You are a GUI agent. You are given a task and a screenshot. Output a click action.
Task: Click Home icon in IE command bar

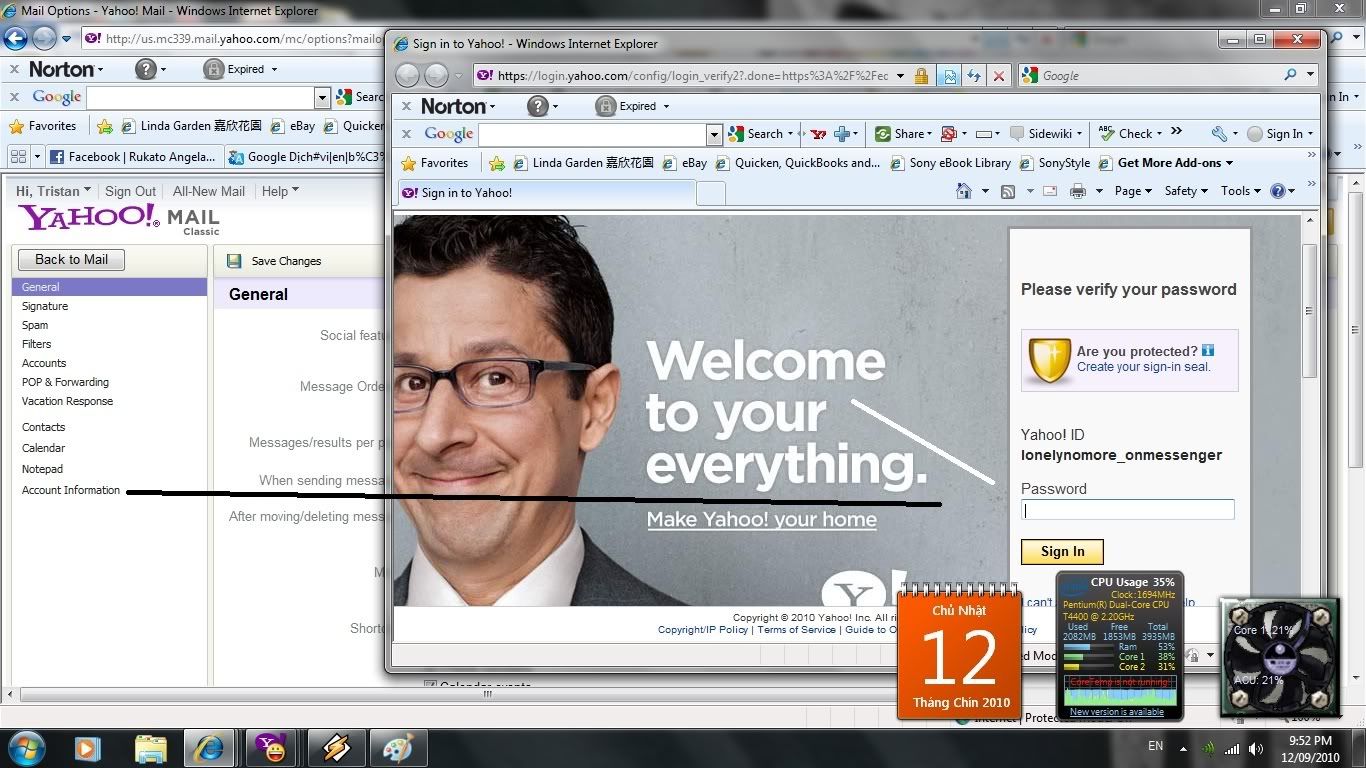[x=964, y=191]
